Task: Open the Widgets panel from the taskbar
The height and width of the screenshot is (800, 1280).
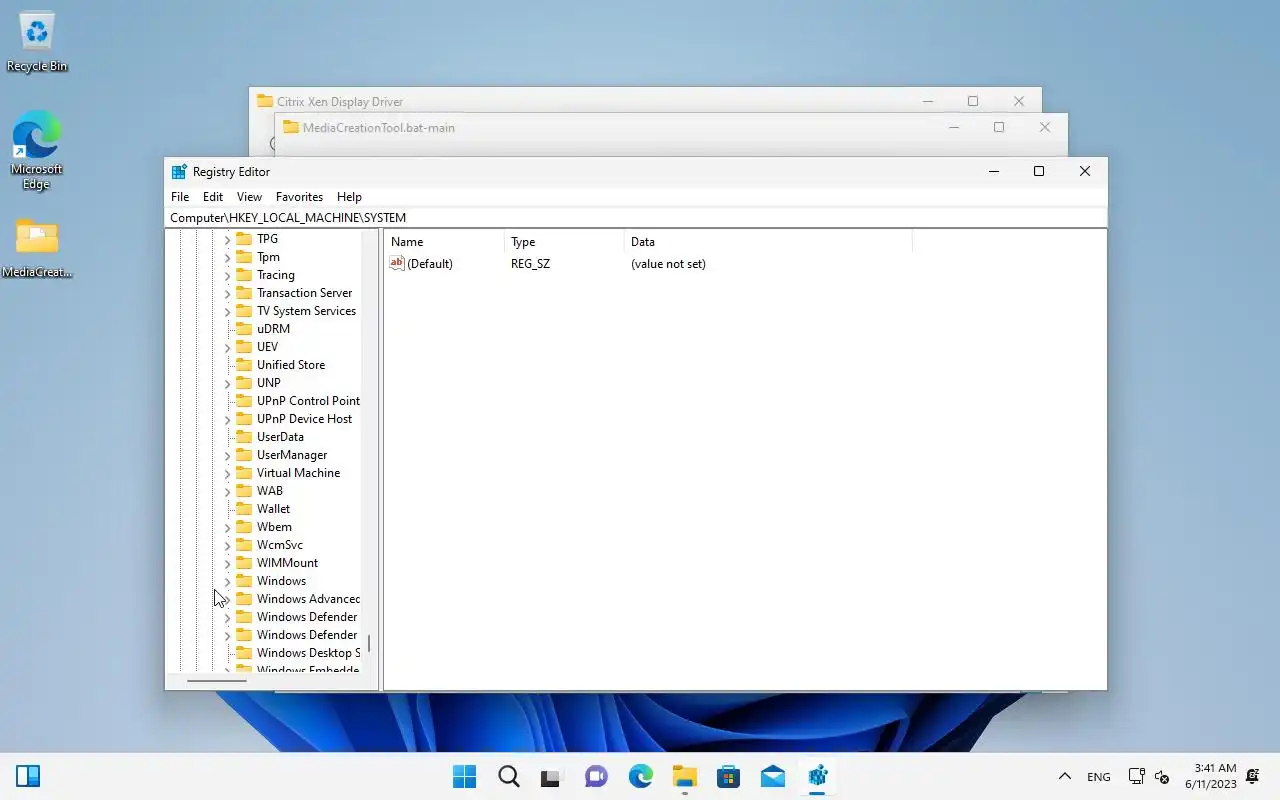Action: tap(28, 776)
